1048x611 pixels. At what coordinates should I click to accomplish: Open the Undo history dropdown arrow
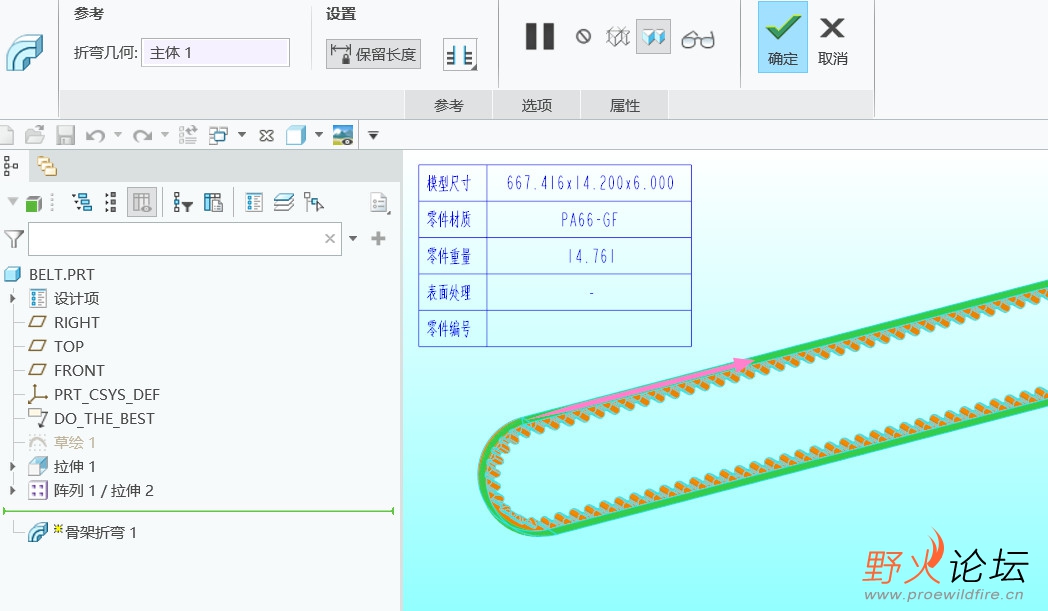pos(118,135)
